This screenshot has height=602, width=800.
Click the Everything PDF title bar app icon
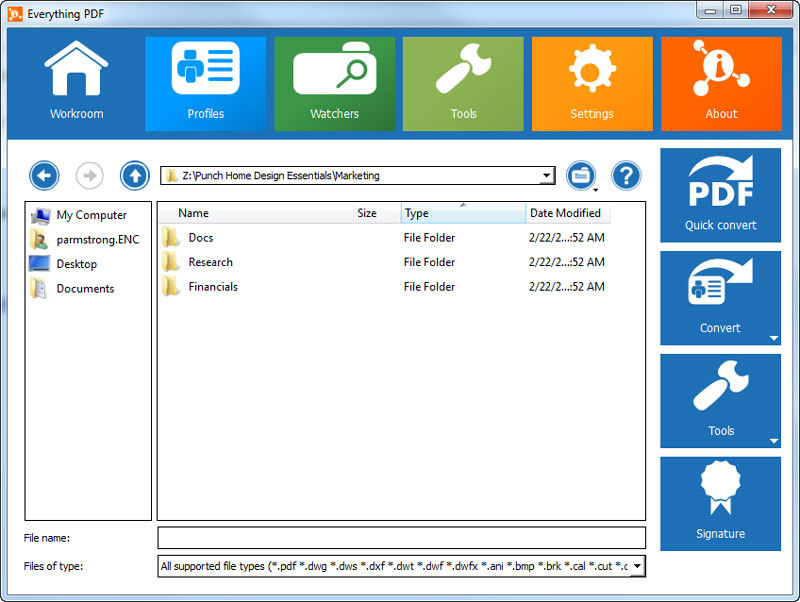(x=15, y=14)
